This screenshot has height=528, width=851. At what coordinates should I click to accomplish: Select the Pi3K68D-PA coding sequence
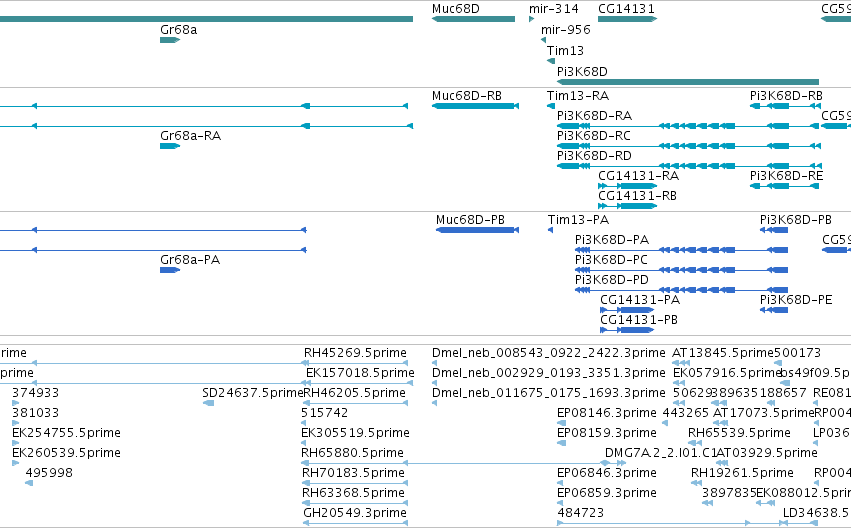click(681, 250)
